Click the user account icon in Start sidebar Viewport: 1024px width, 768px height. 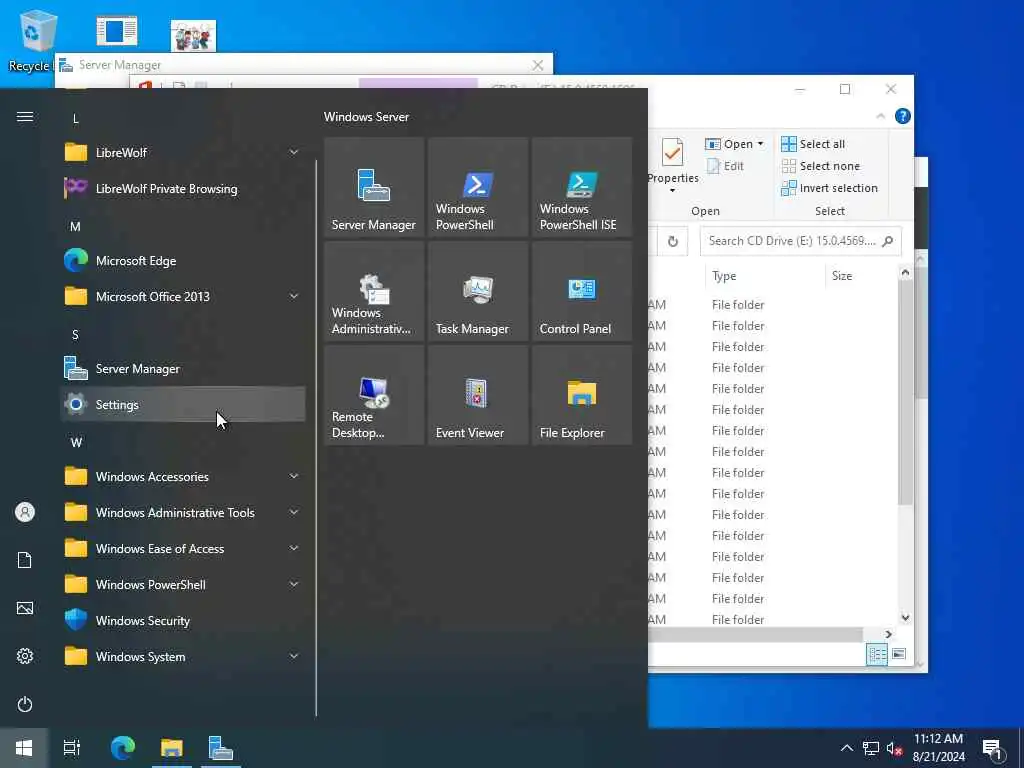(25, 512)
